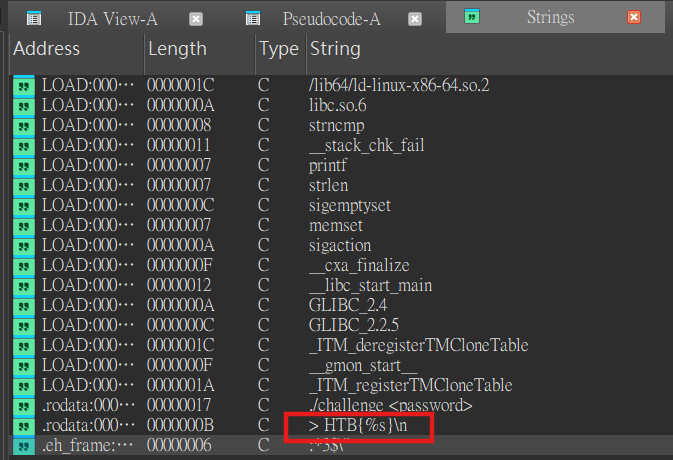Click length value 00000012

pos(179,285)
